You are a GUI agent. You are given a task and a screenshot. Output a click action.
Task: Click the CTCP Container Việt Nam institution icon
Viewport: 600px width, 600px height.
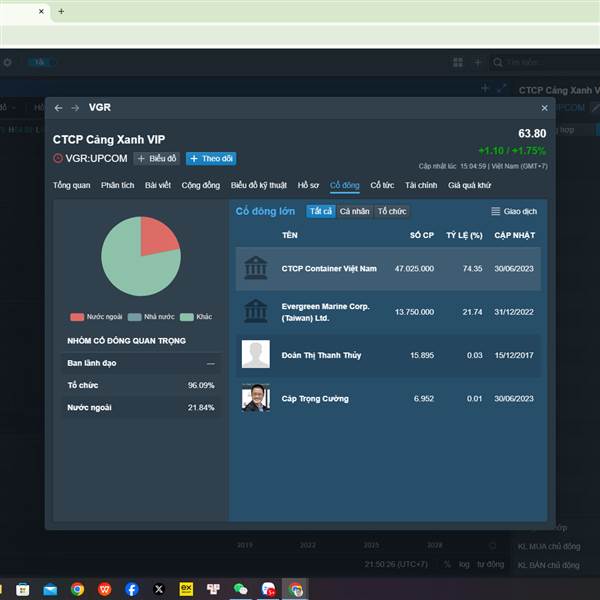coord(255,268)
